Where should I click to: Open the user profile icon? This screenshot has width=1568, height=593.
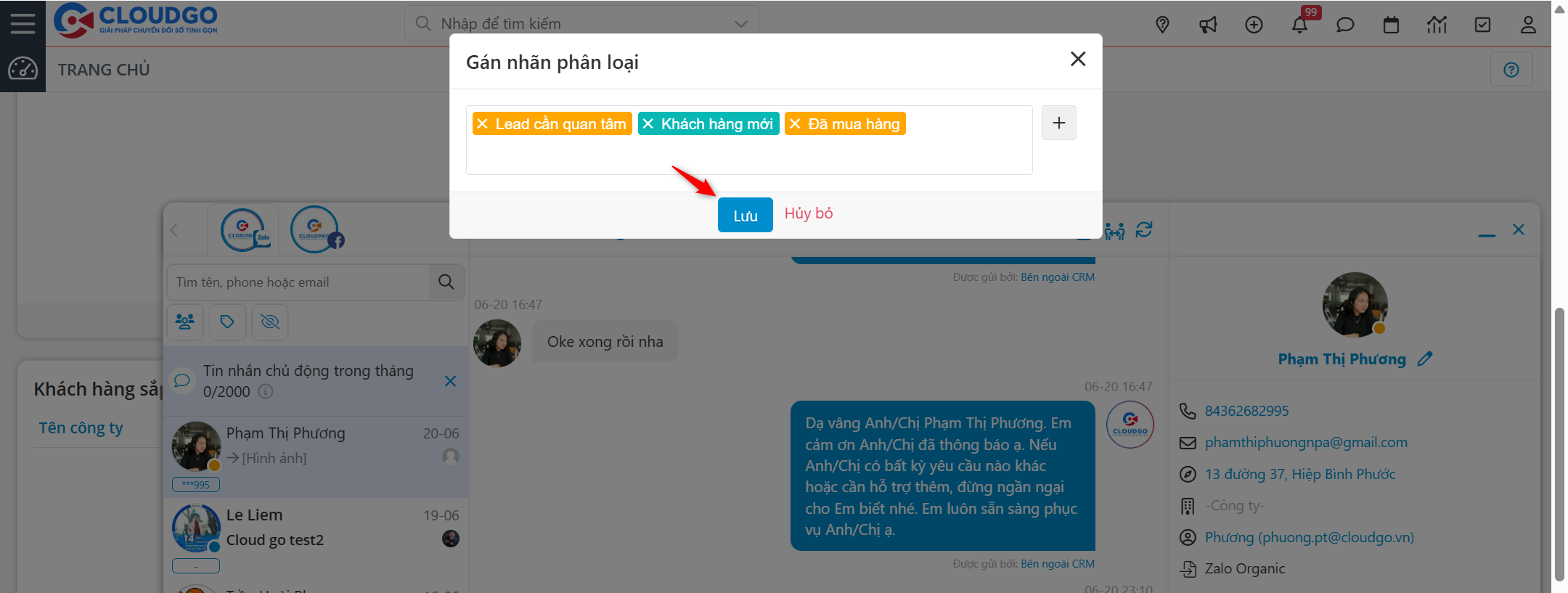tap(1528, 25)
